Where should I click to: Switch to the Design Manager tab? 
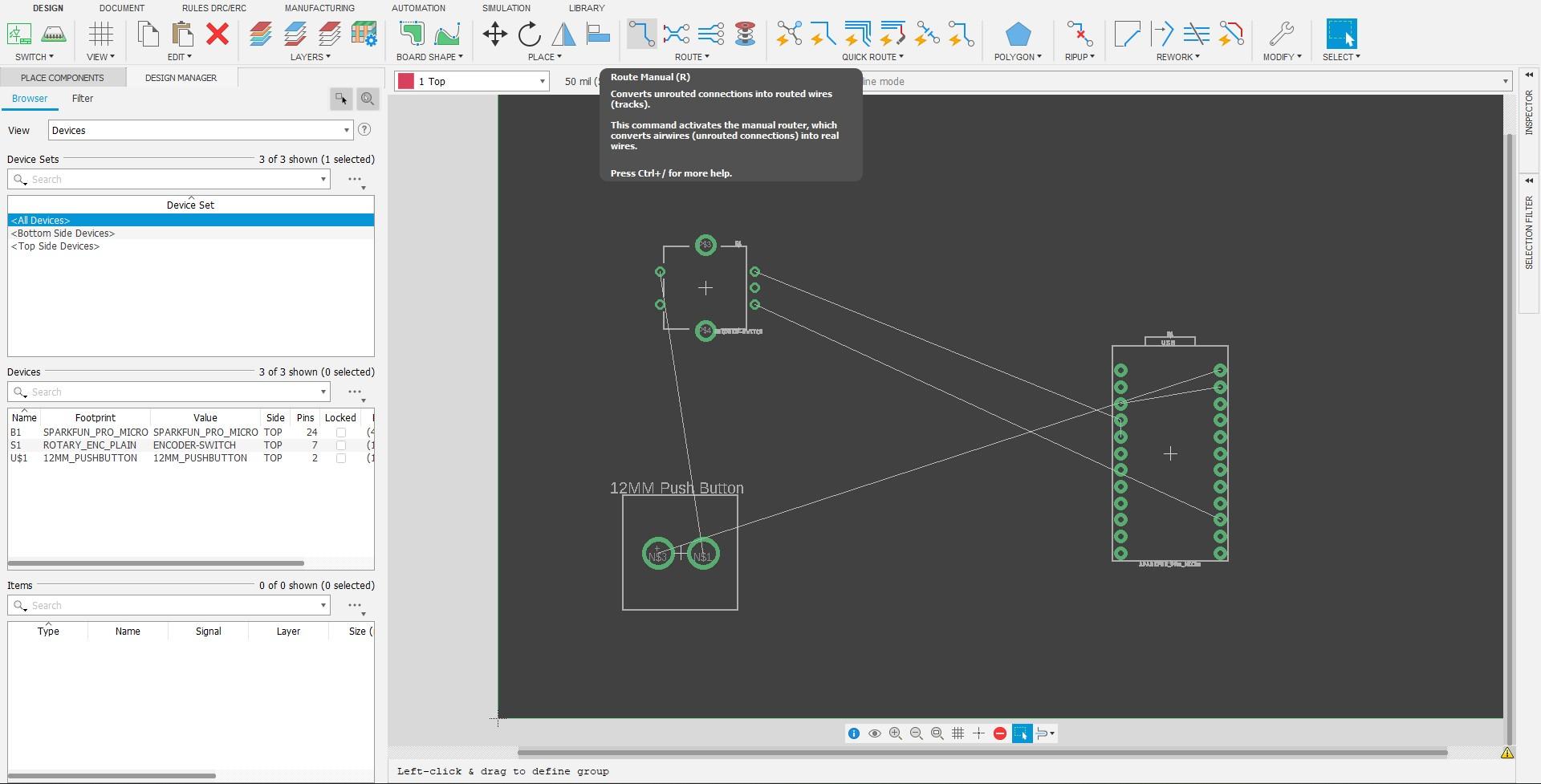click(x=181, y=78)
